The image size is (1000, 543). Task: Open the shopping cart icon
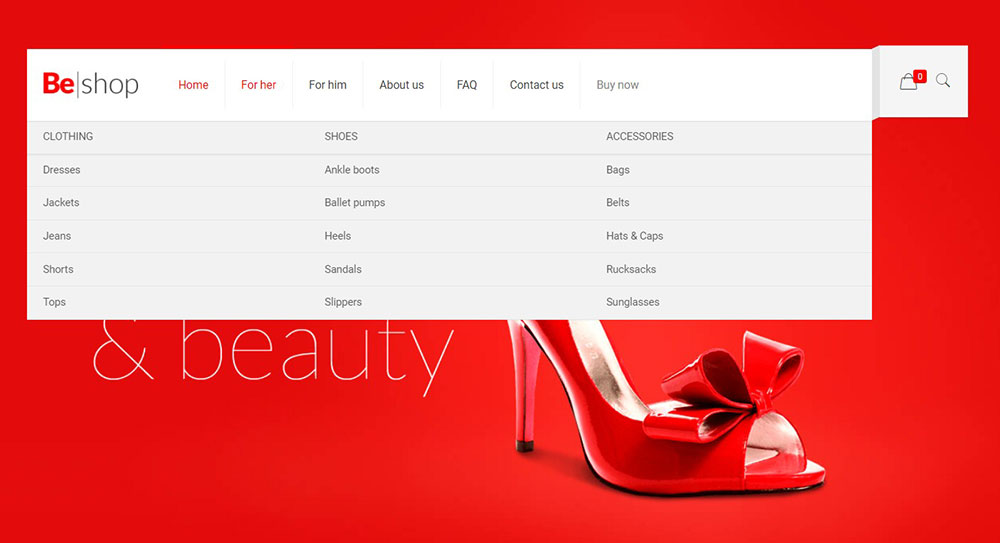tap(909, 82)
